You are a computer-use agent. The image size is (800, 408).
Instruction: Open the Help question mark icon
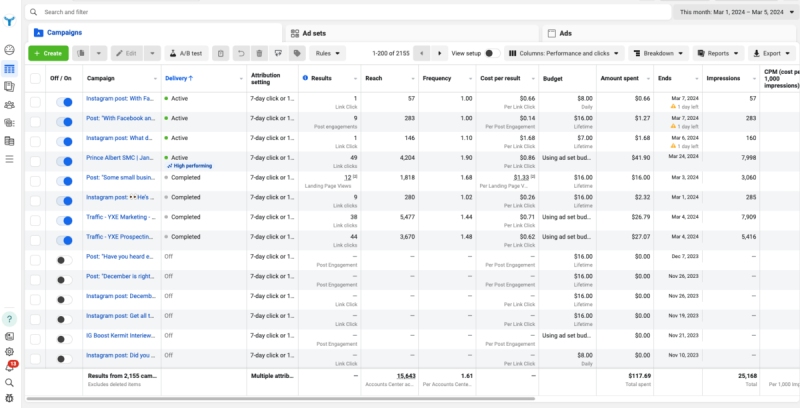click(9, 319)
